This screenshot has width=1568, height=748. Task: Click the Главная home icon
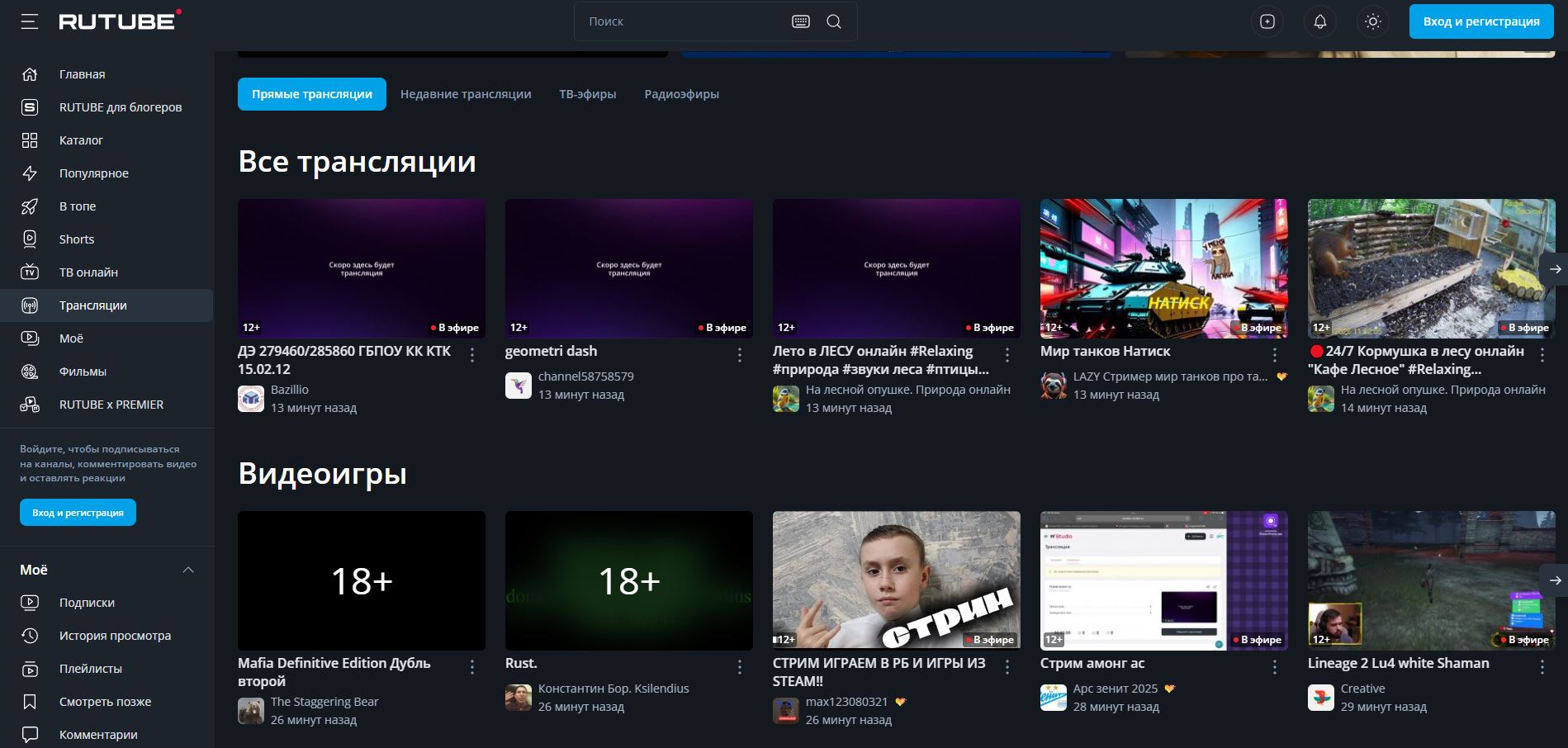pos(30,74)
